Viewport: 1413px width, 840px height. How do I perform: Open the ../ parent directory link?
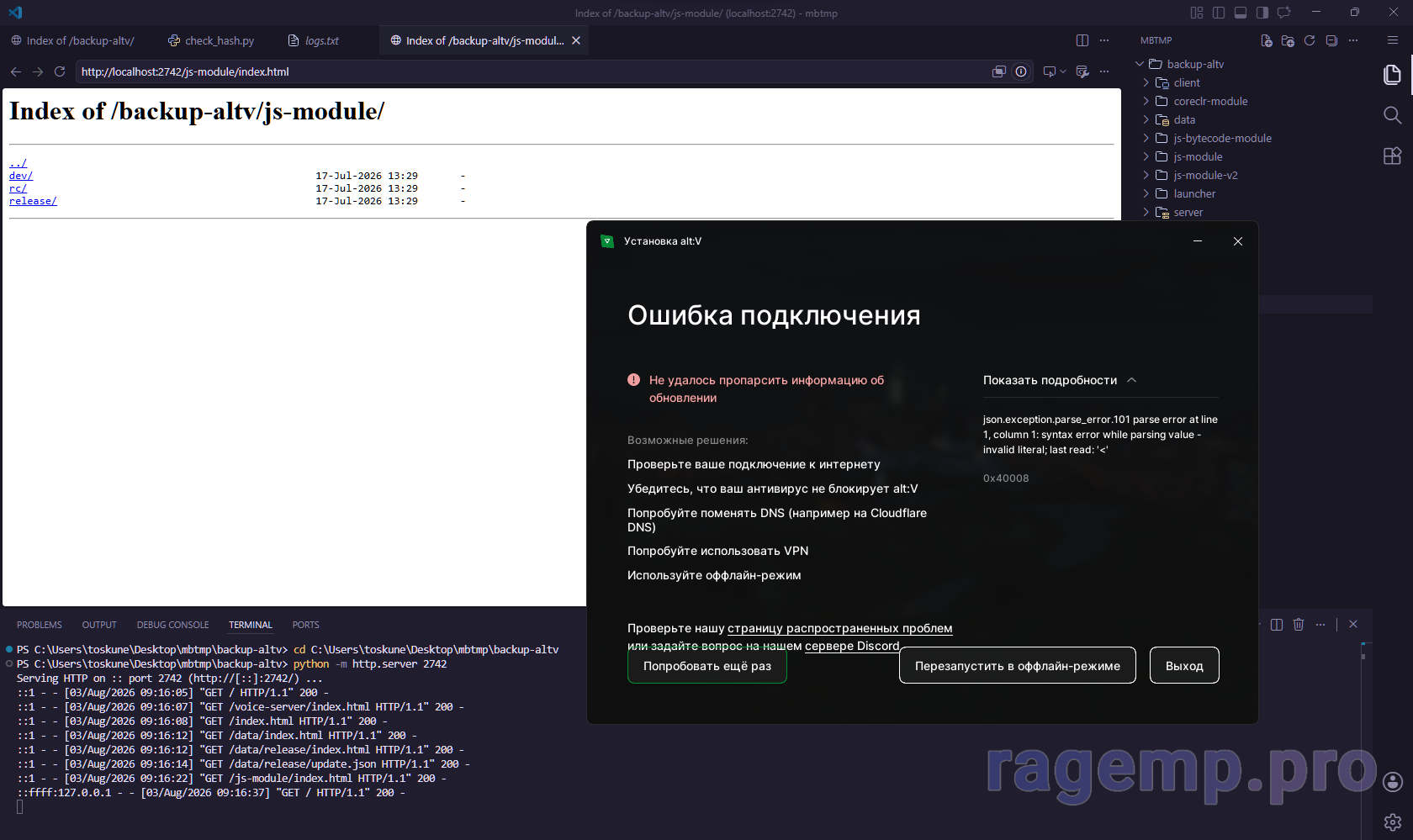(18, 163)
